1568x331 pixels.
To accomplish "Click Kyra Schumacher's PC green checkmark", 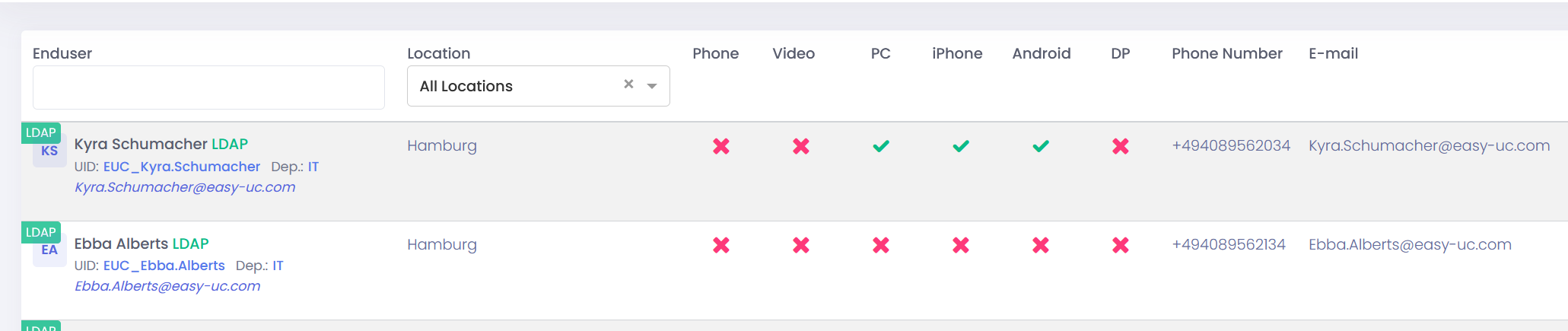I will point(881,146).
